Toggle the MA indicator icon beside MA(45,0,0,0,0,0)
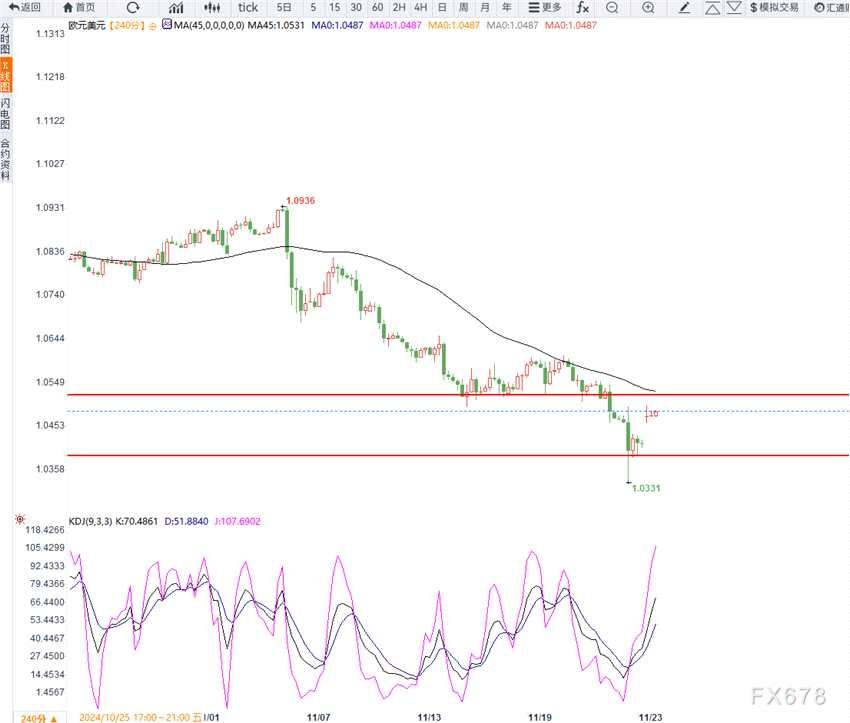This screenshot has height=723, width=850. (166, 25)
